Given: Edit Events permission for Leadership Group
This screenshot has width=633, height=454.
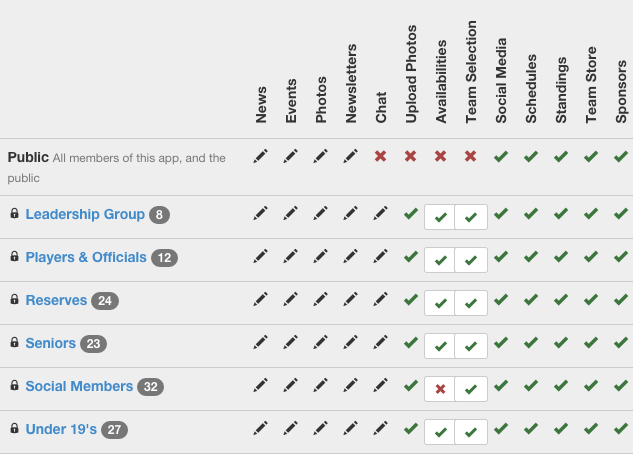Looking at the screenshot, I should (290, 213).
